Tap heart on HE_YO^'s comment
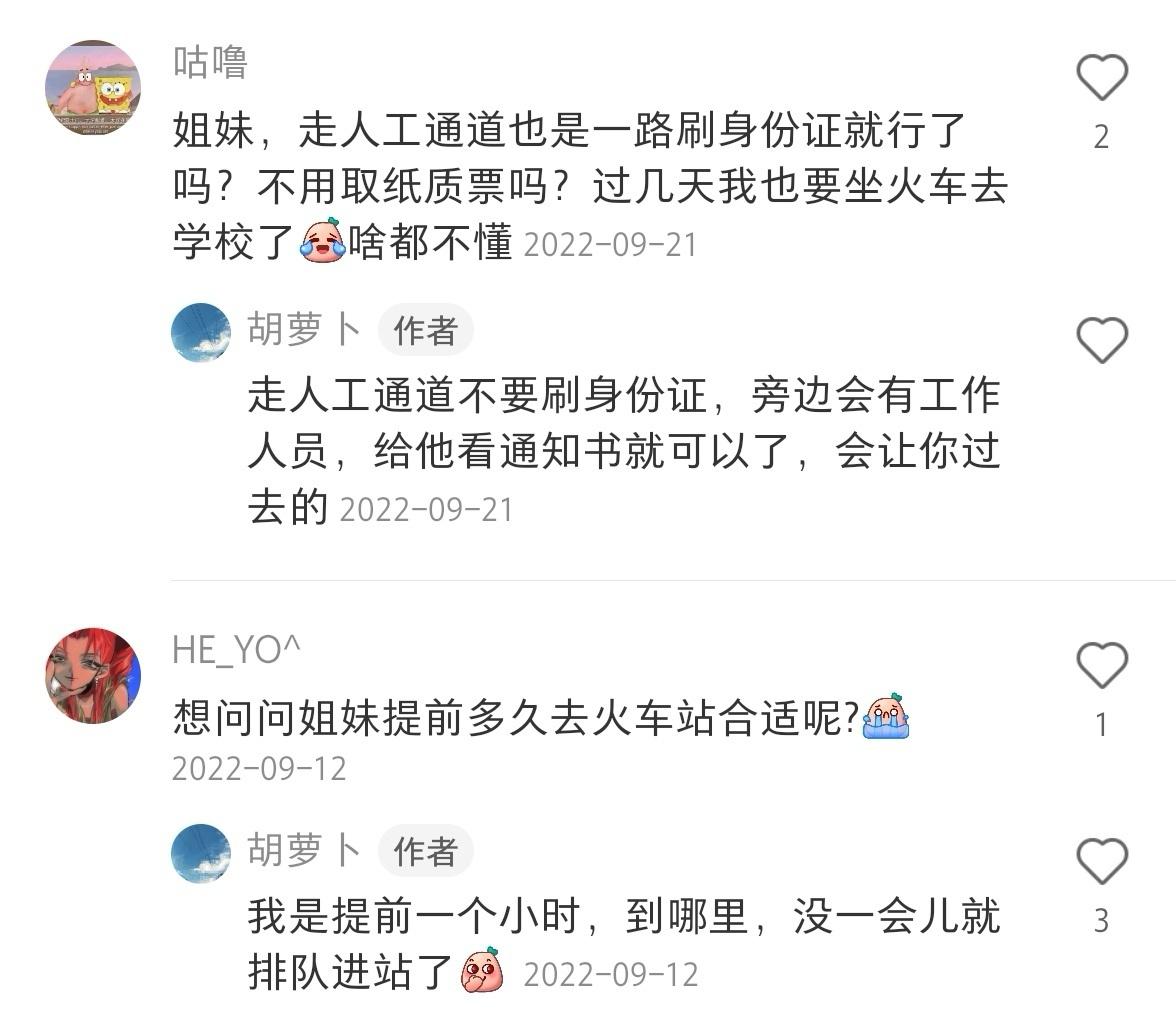Image resolution: width=1176 pixels, height=1030 pixels. tap(1102, 665)
